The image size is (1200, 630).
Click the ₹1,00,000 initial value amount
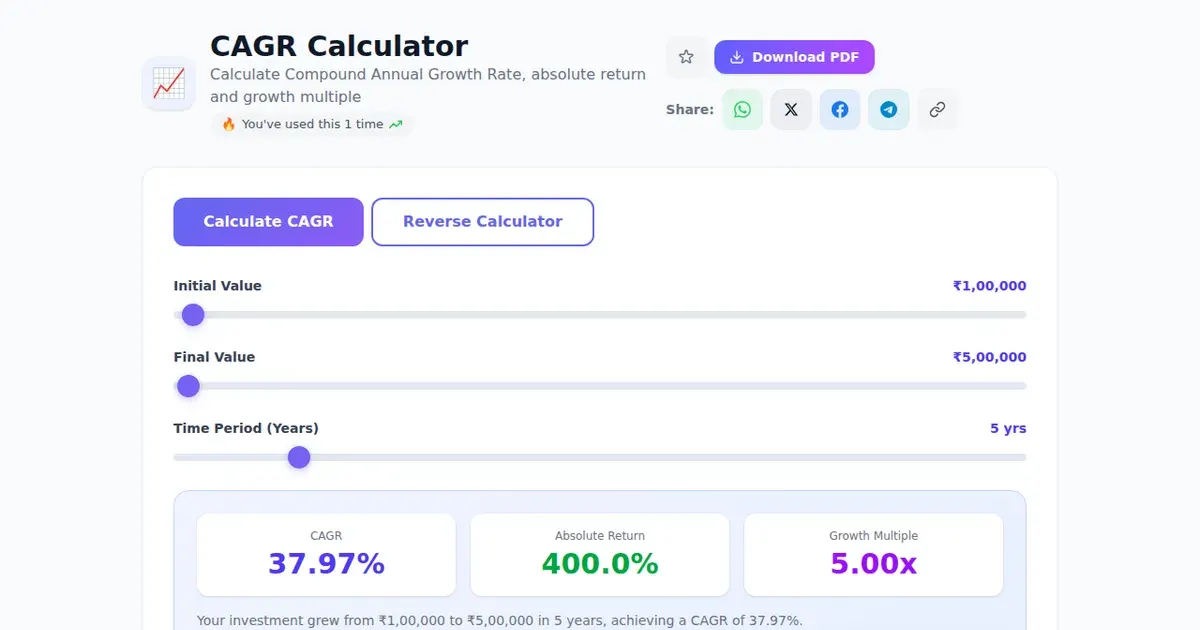(x=989, y=286)
